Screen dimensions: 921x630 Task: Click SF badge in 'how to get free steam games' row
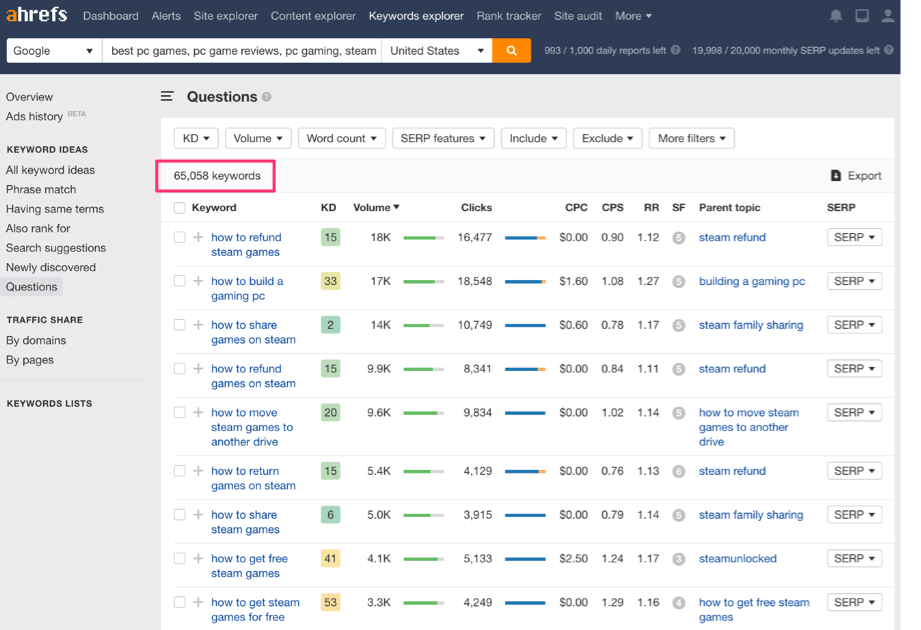point(678,559)
